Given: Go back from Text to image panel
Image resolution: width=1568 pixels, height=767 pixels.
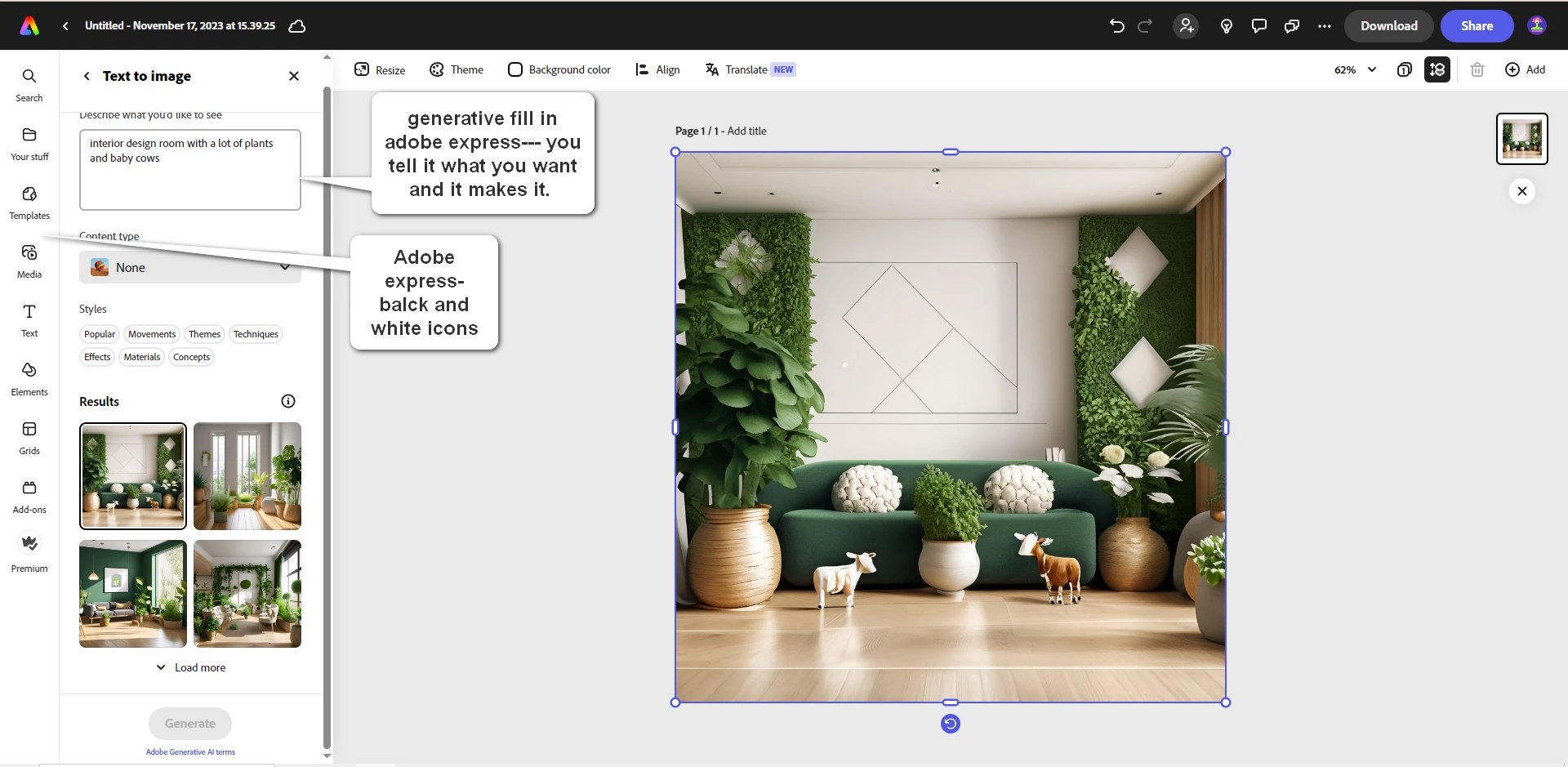Looking at the screenshot, I should [x=87, y=76].
